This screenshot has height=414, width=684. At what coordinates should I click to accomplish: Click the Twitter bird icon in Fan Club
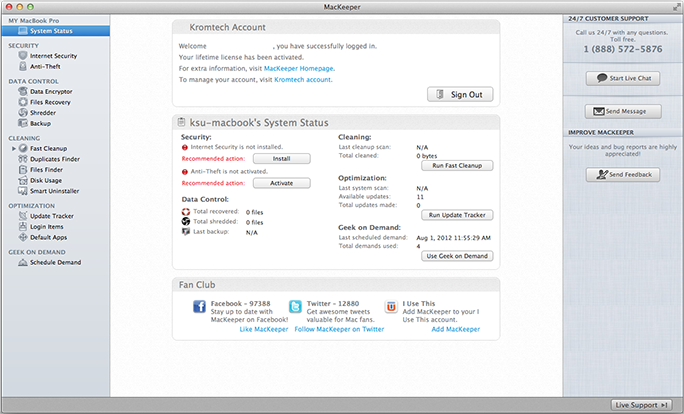point(295,306)
